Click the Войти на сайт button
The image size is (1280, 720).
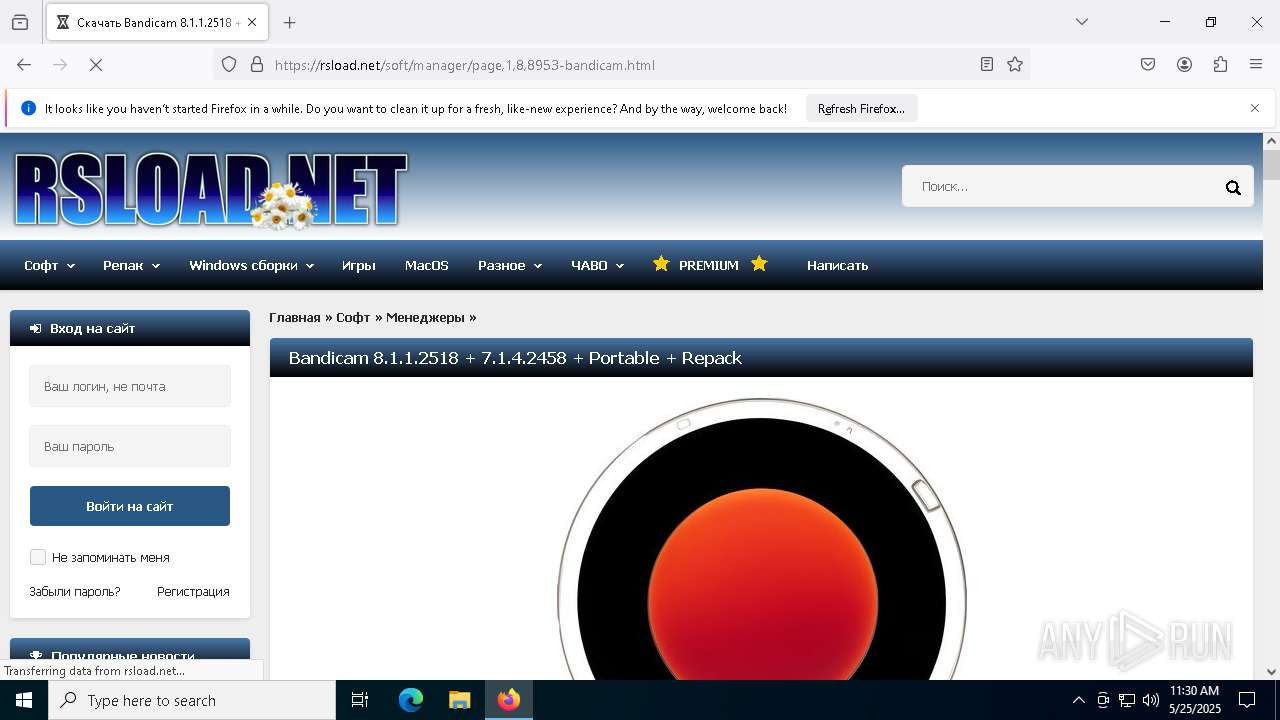130,506
